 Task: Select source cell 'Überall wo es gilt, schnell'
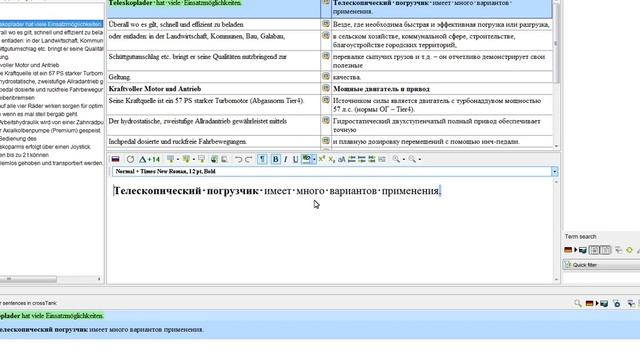pos(213,24)
